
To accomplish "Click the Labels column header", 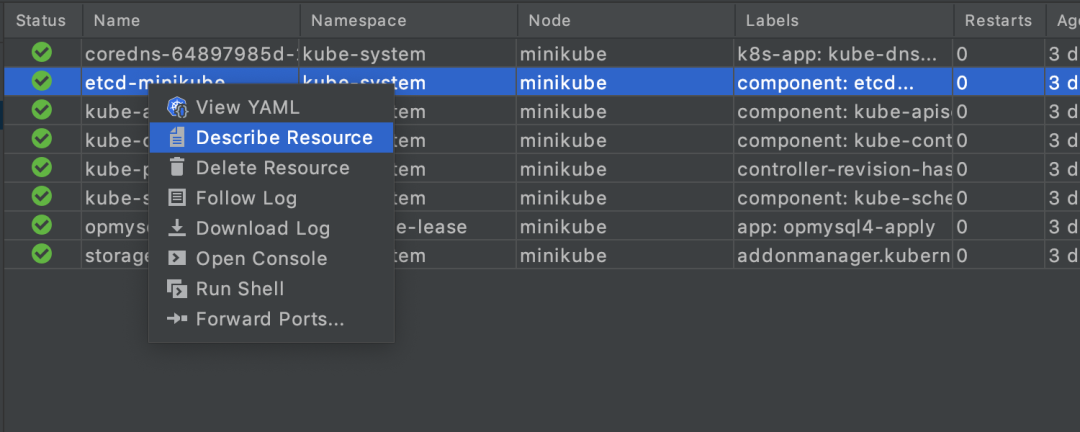I will [842, 20].
